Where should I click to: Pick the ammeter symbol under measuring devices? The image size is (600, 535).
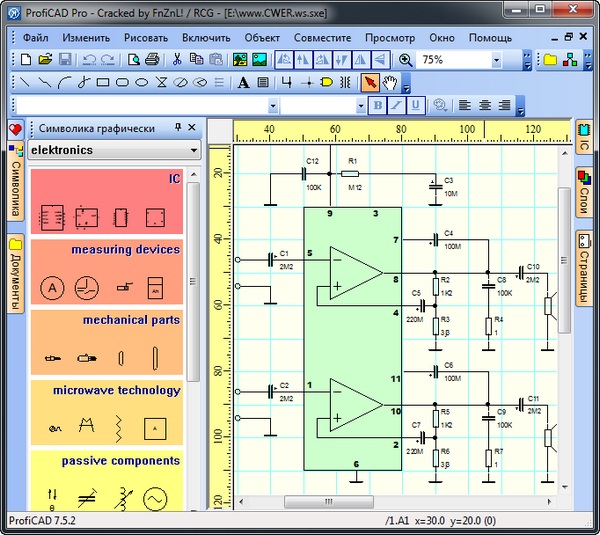(51, 288)
